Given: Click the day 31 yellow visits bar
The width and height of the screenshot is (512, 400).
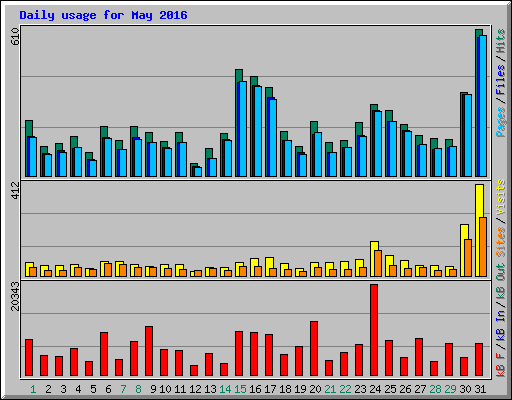Looking at the screenshot, I should [478, 230].
